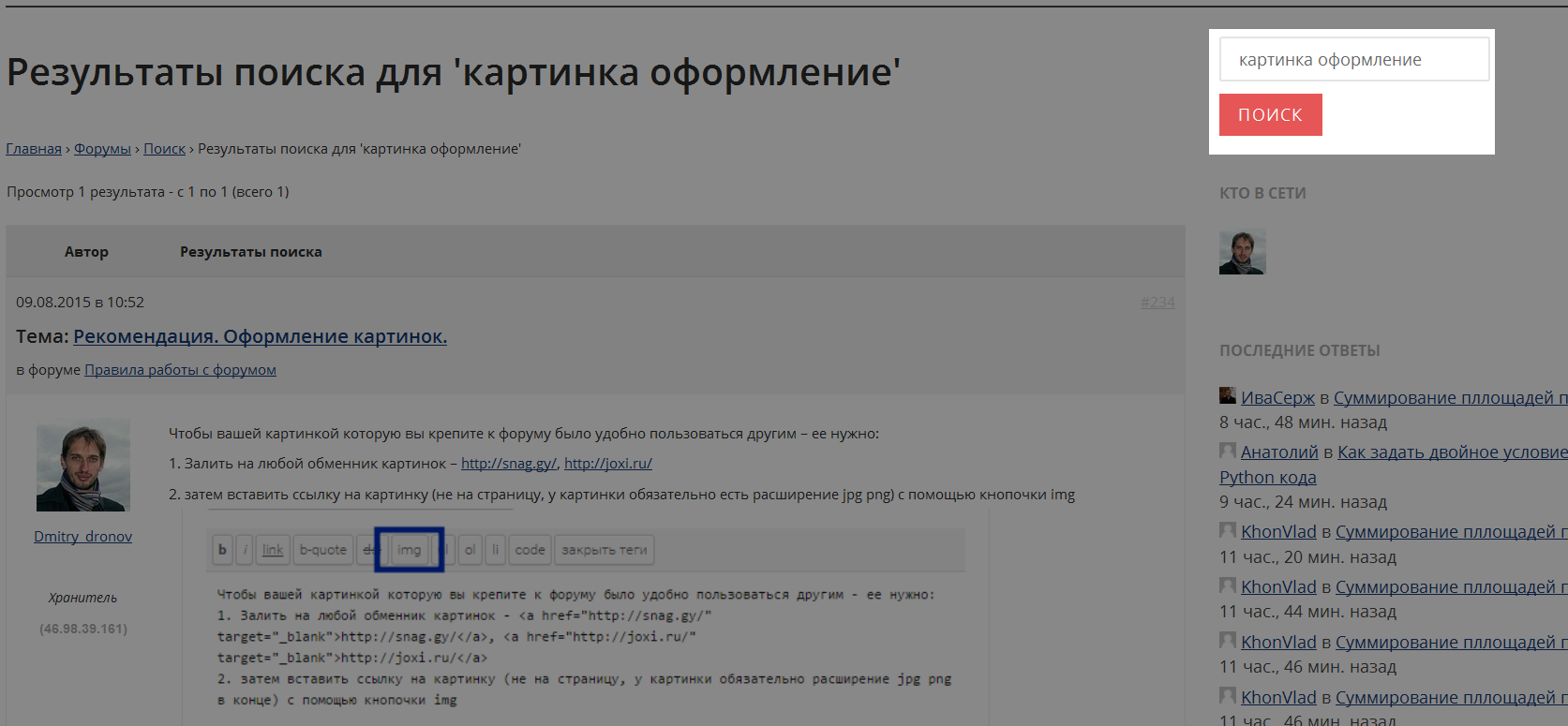Open the ИваСерж profile link

1278,398
